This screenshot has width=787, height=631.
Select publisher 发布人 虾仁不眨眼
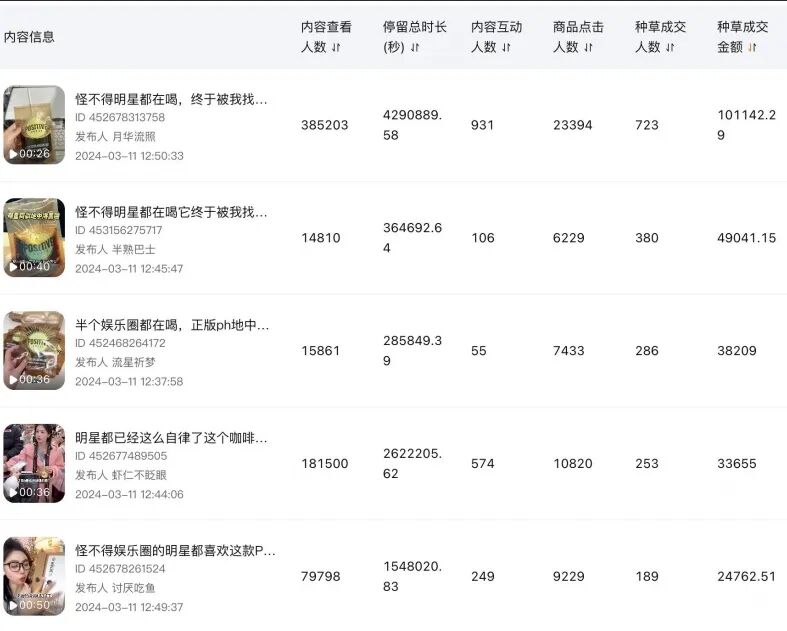pyautogui.click(x=121, y=475)
